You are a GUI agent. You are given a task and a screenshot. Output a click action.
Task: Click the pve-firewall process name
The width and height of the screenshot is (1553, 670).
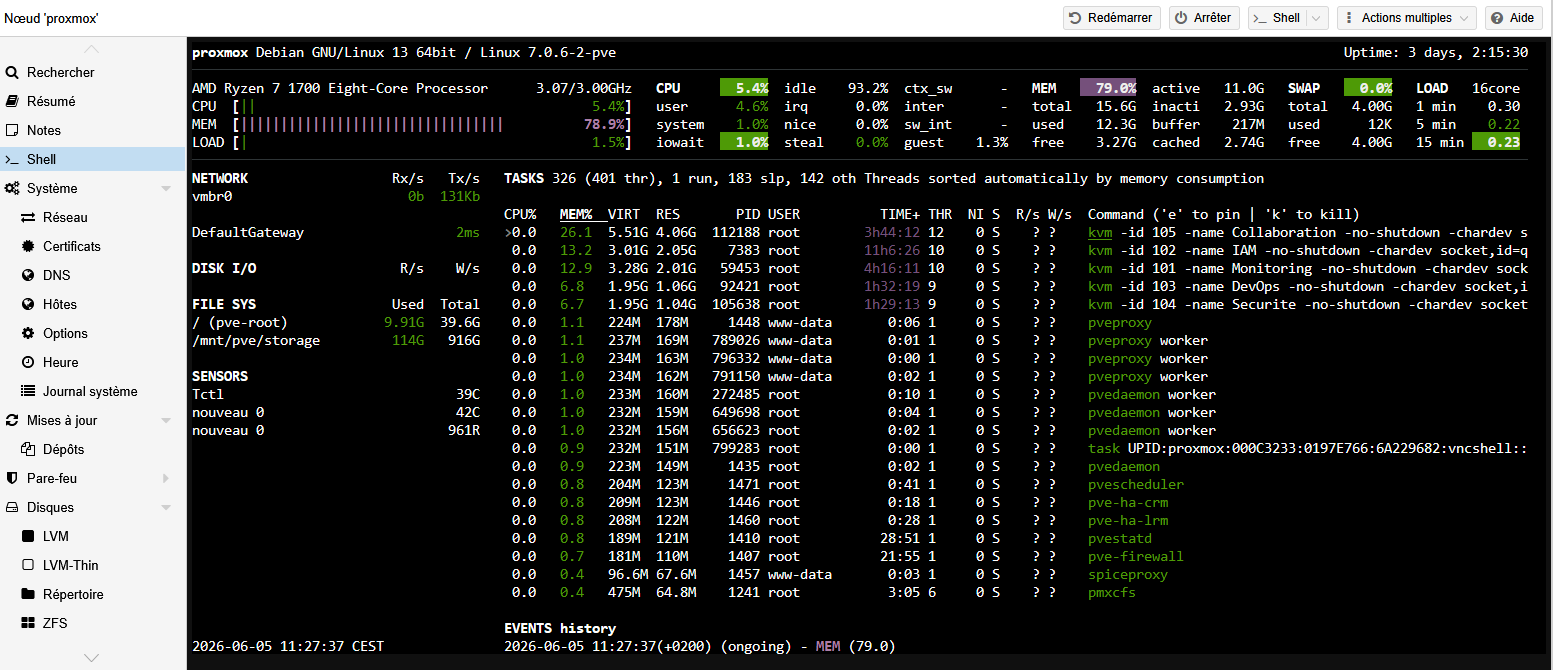pos(1136,556)
